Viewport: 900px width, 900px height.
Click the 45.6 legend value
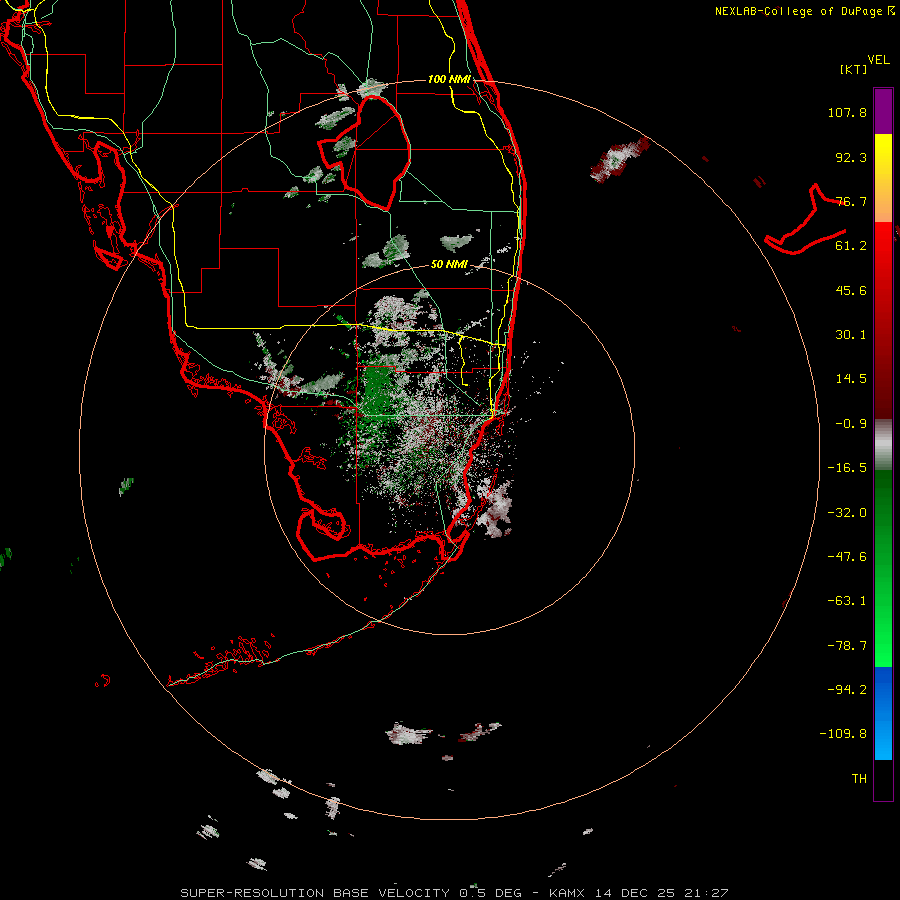[x=851, y=290]
